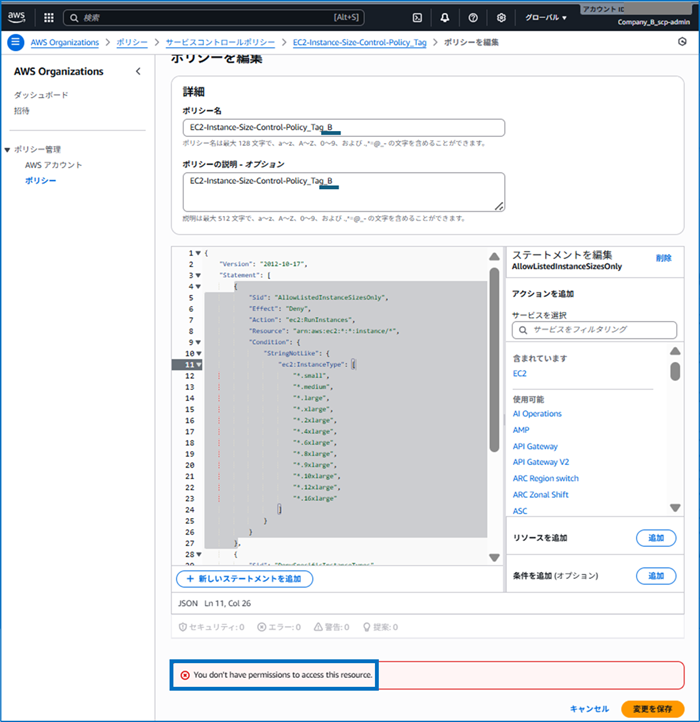The image size is (700, 722).
Task: Open the notifications bell
Action: tap(444, 17)
